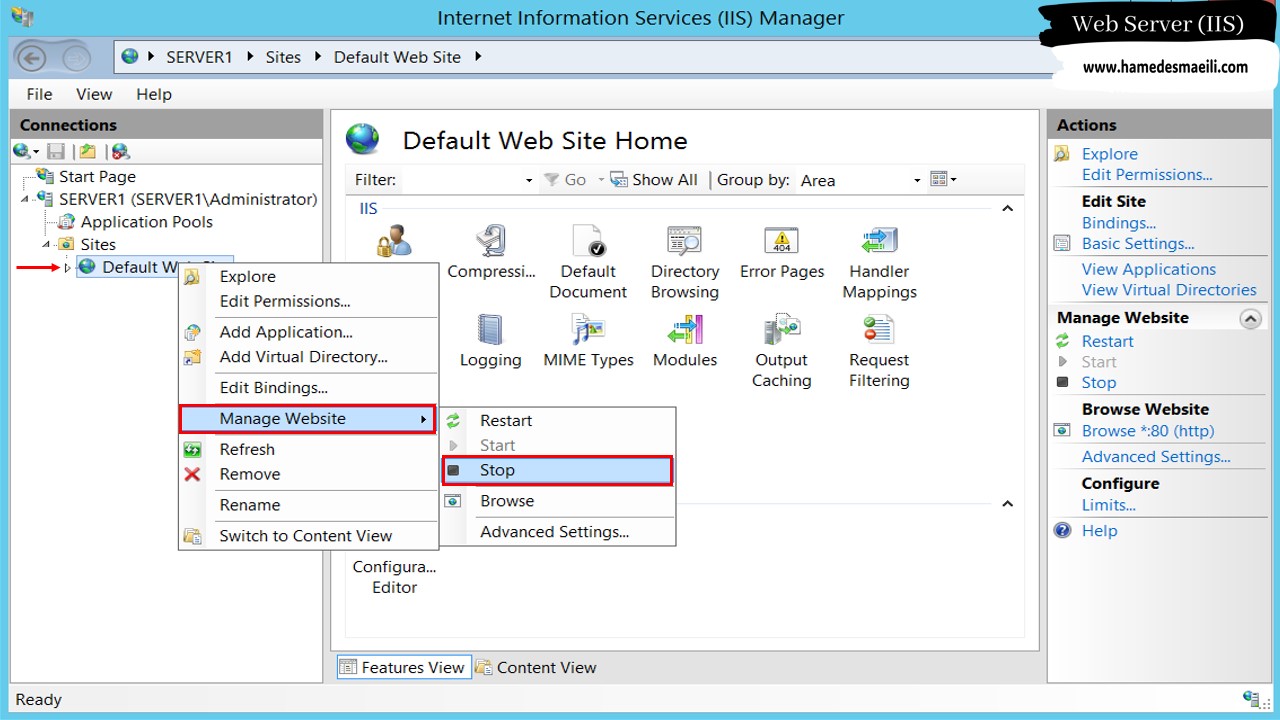
Task: Select Application Pools in Connections tree
Action: click(146, 222)
